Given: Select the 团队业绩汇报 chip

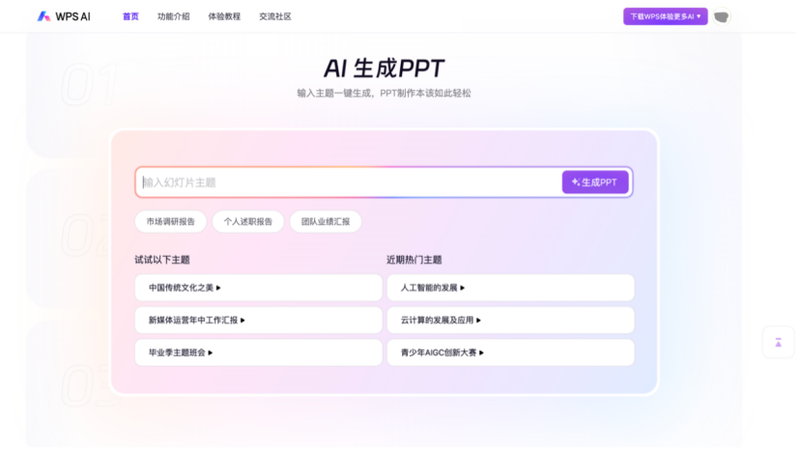Looking at the screenshot, I should [326, 221].
